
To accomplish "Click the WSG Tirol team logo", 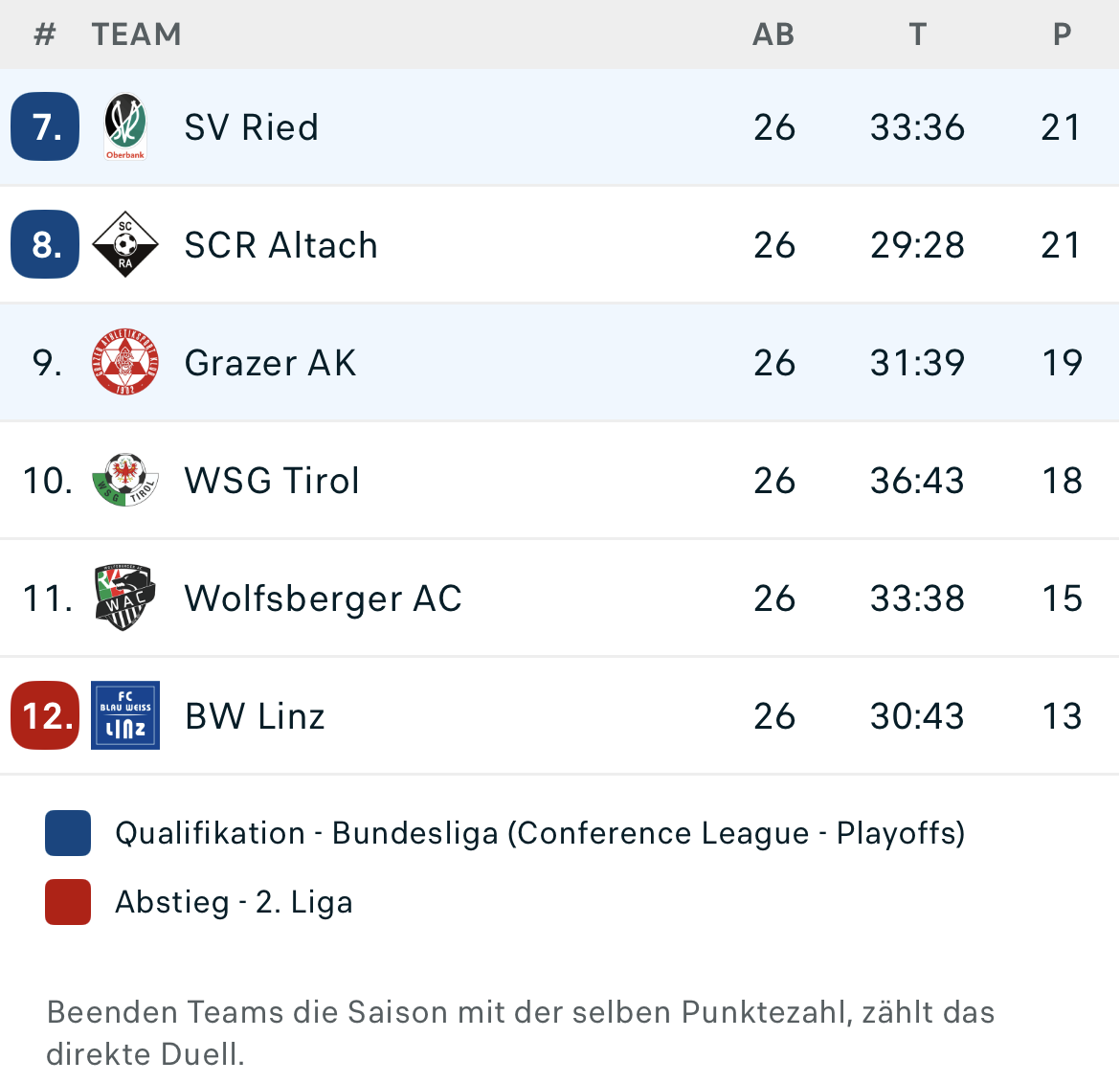I will point(125,480).
